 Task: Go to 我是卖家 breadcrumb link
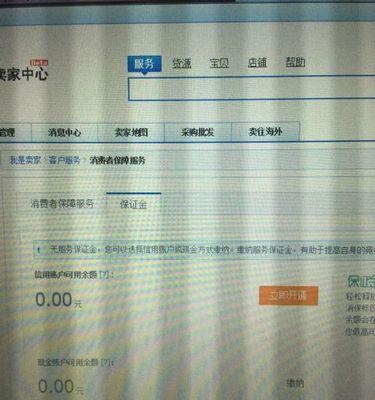coord(25,160)
